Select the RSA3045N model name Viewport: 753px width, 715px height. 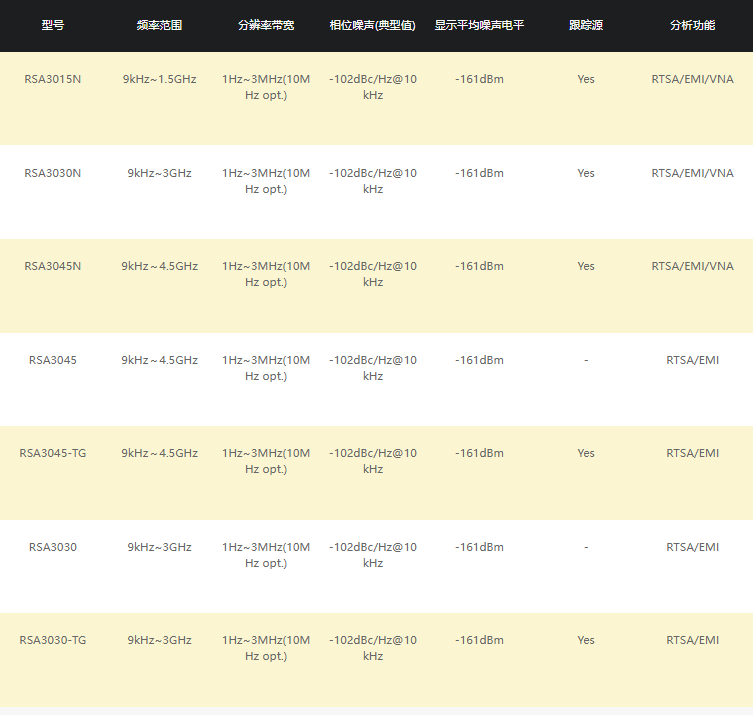pyautogui.click(x=53, y=266)
